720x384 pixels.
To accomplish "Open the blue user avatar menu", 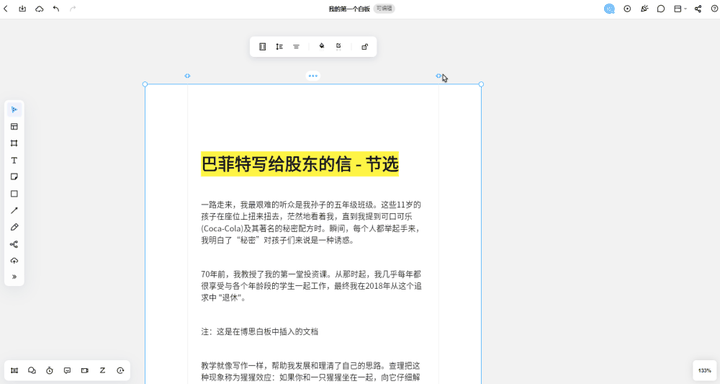I will tap(609, 9).
